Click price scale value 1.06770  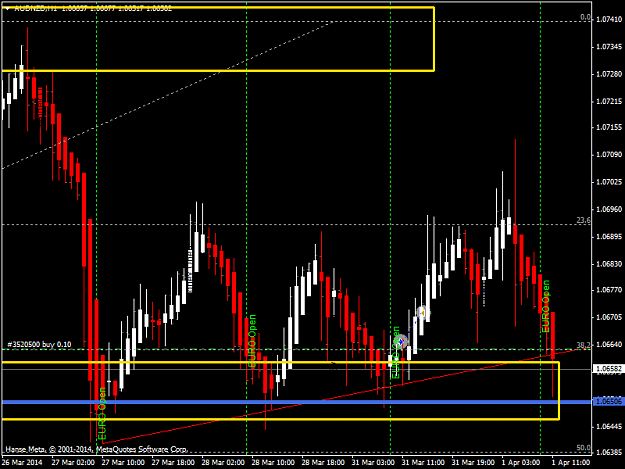(x=609, y=290)
